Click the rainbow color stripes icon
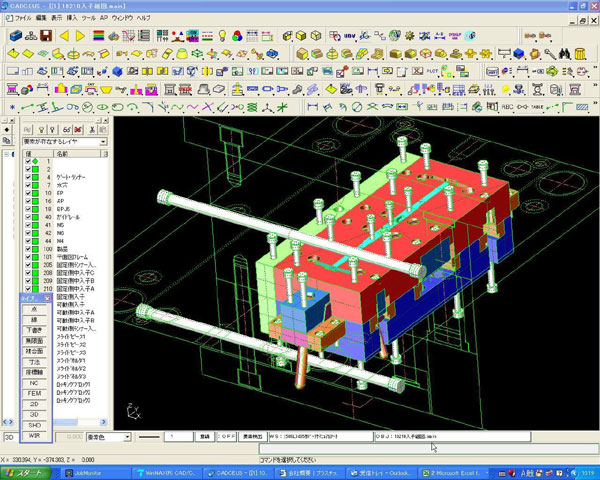The width and height of the screenshot is (600, 480). 96,36
